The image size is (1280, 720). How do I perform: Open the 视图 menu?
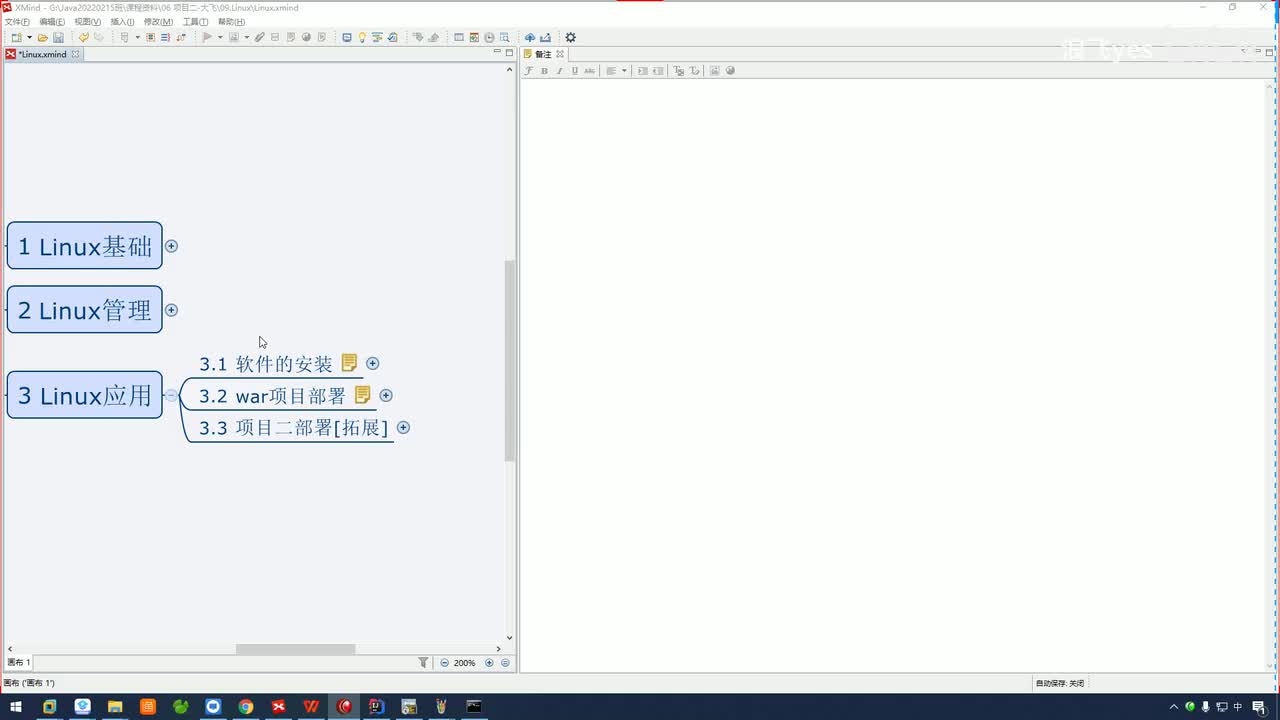tap(87, 21)
